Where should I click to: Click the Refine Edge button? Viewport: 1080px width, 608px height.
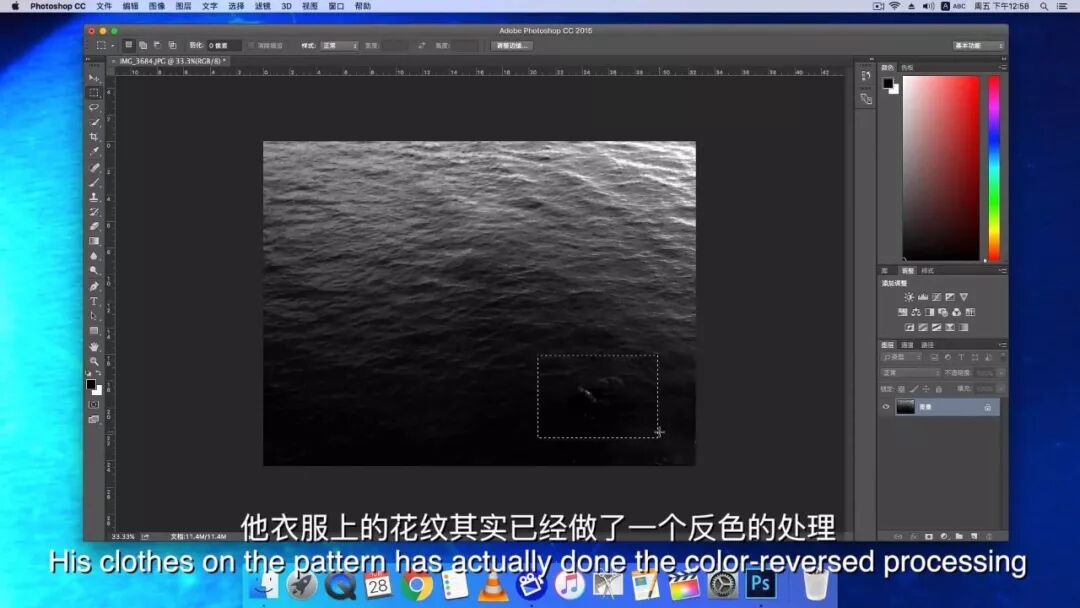pyautogui.click(x=512, y=45)
